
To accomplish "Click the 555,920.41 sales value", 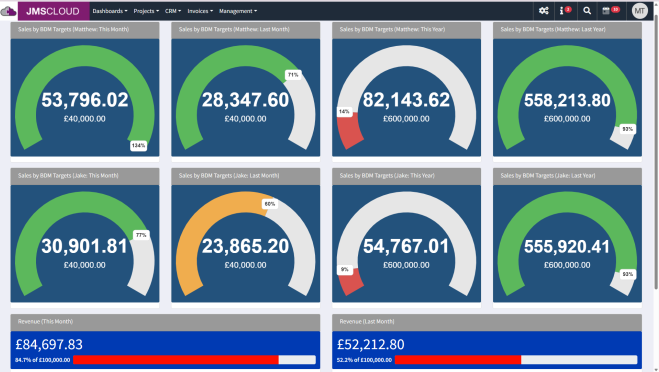I will pos(567,246).
